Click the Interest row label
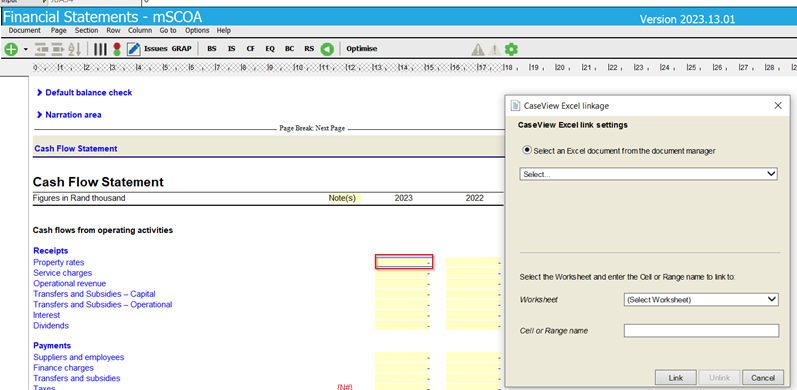 tap(46, 315)
